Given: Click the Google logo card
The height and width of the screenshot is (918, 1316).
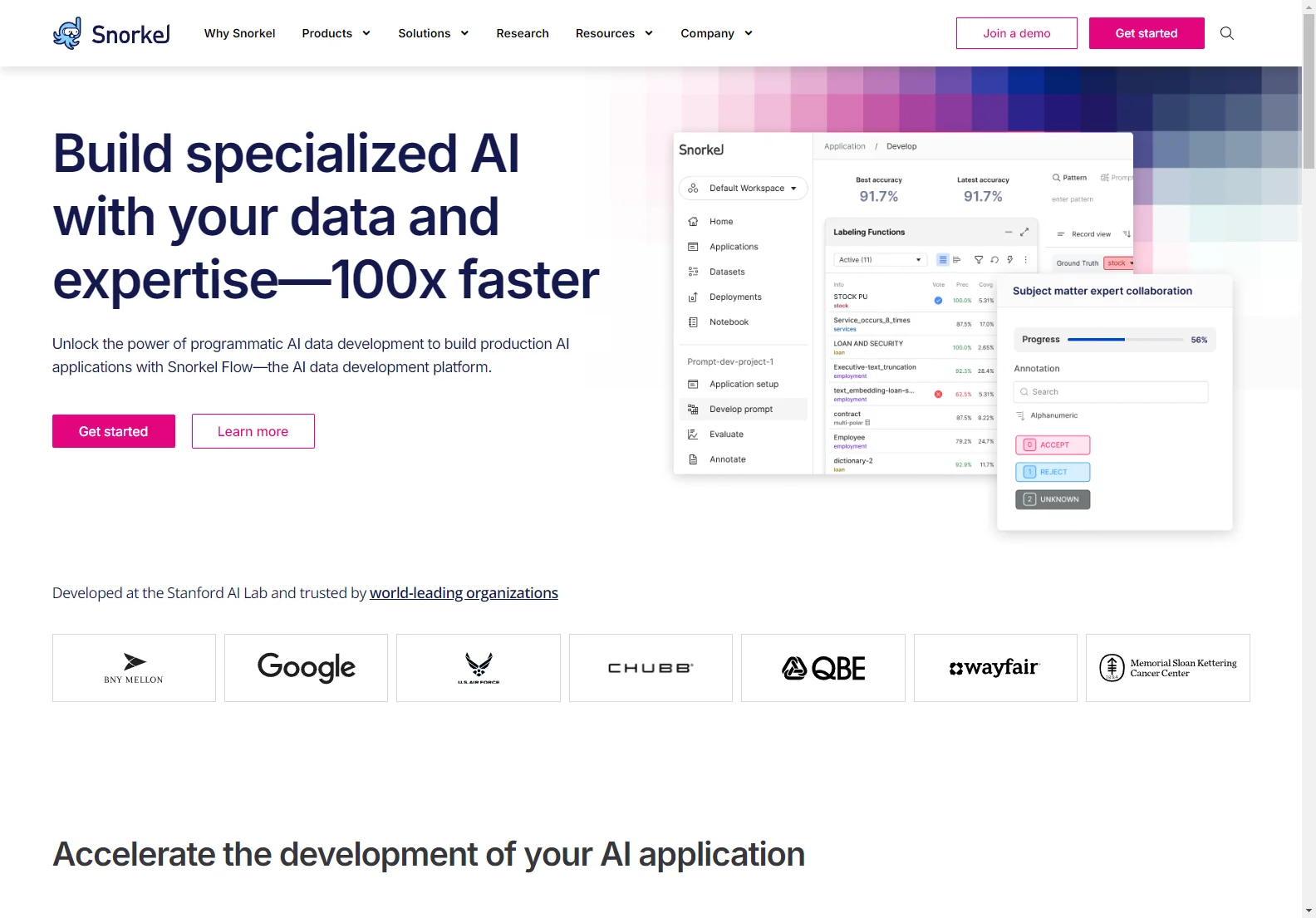Looking at the screenshot, I should pyautogui.click(x=306, y=668).
